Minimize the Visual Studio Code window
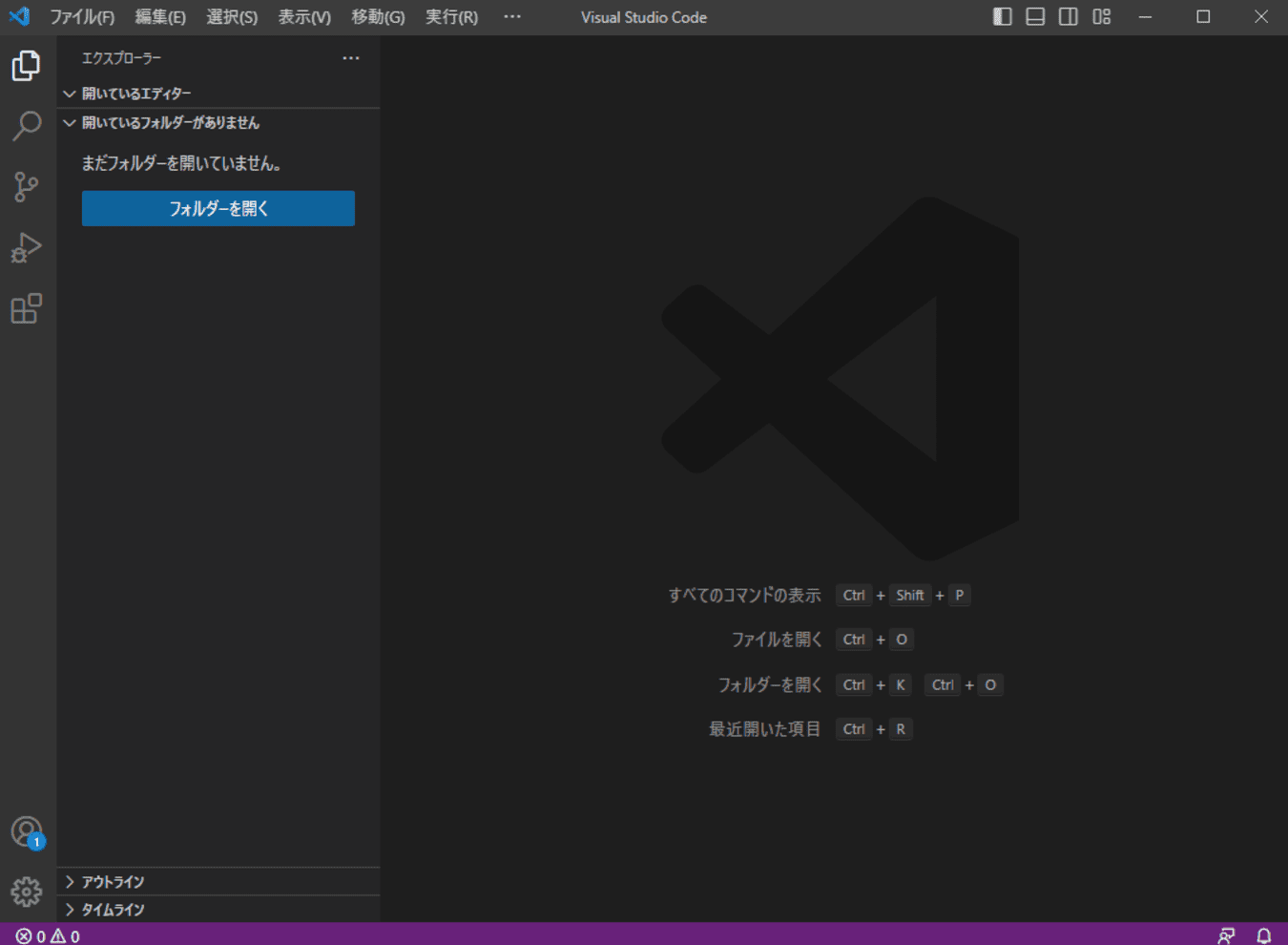 click(x=1145, y=17)
